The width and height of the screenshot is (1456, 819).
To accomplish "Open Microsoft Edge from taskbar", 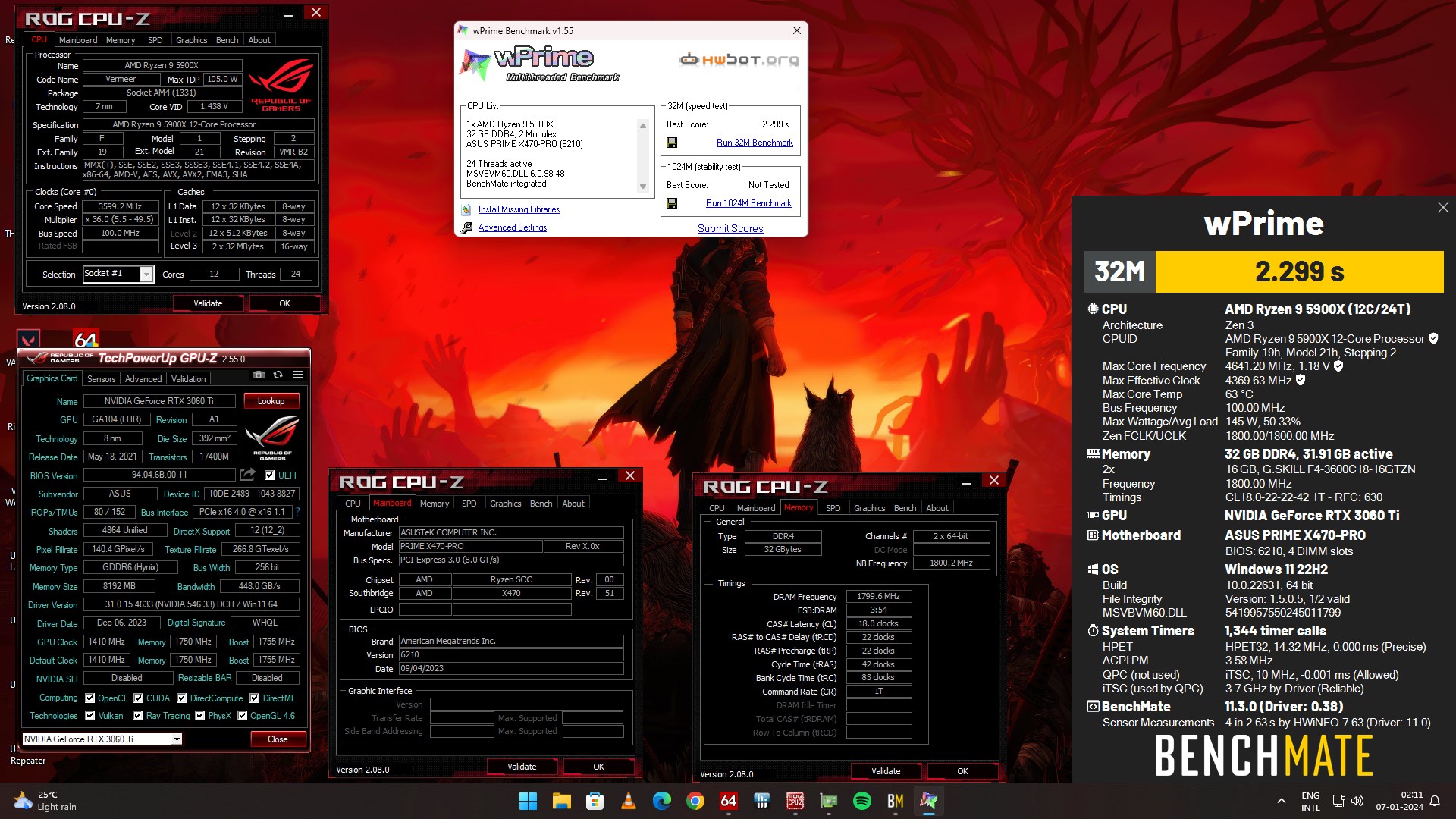I will coord(661,801).
